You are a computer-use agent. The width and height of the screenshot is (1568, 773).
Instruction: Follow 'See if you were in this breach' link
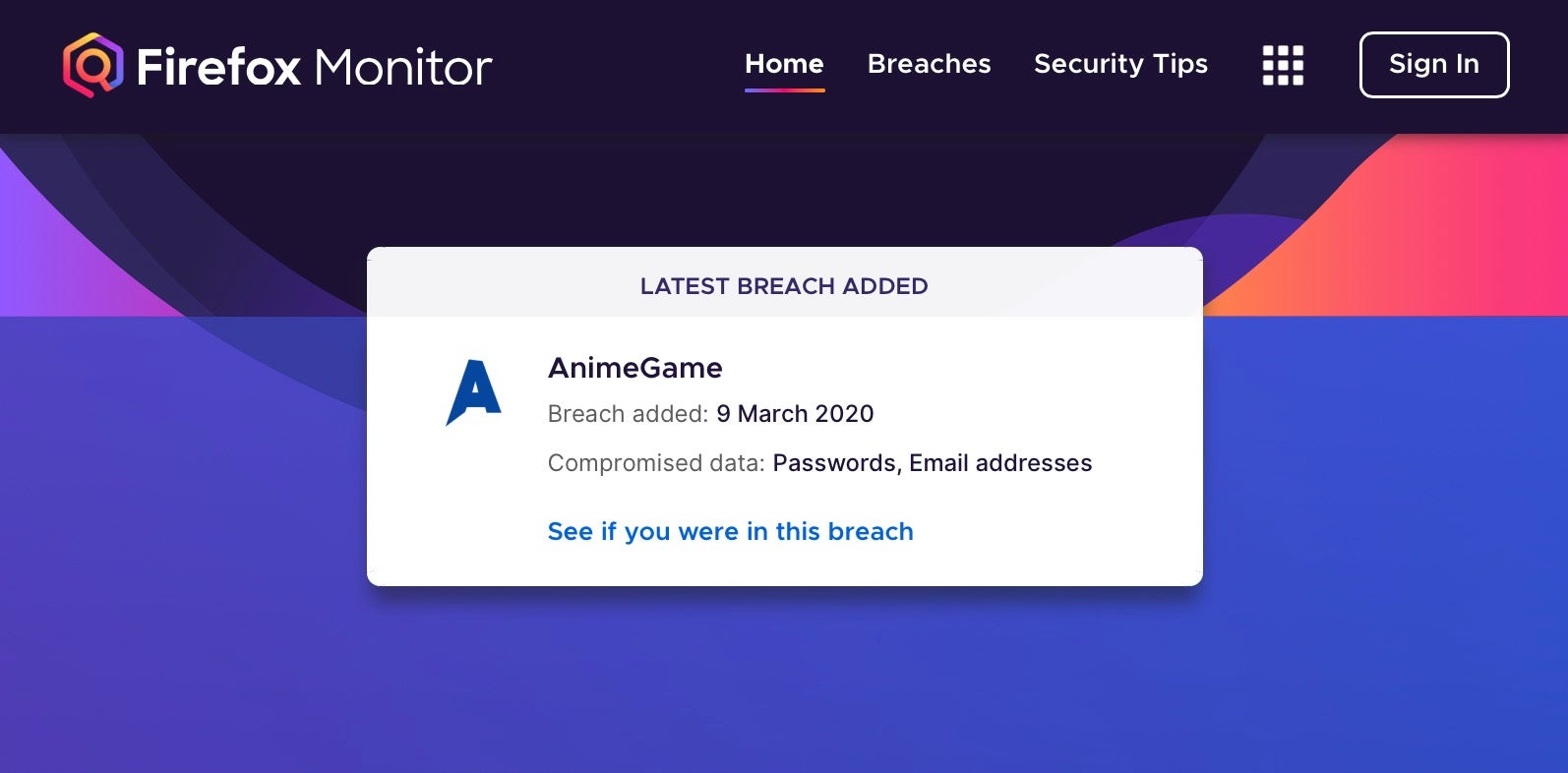coord(730,532)
